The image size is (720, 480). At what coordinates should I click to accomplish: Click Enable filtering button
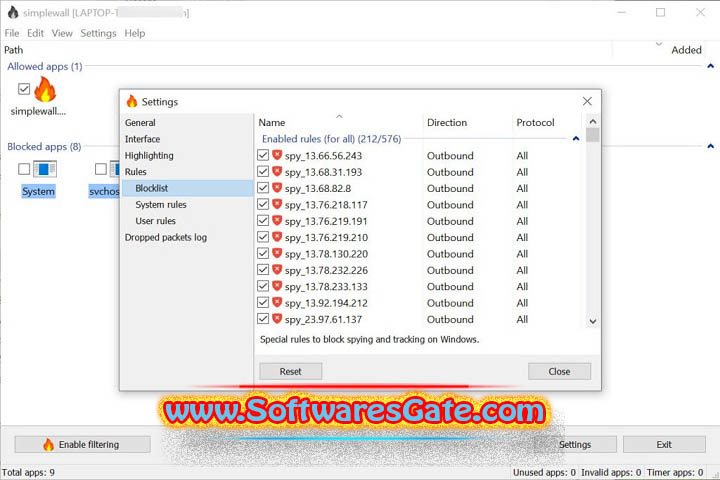point(83,444)
